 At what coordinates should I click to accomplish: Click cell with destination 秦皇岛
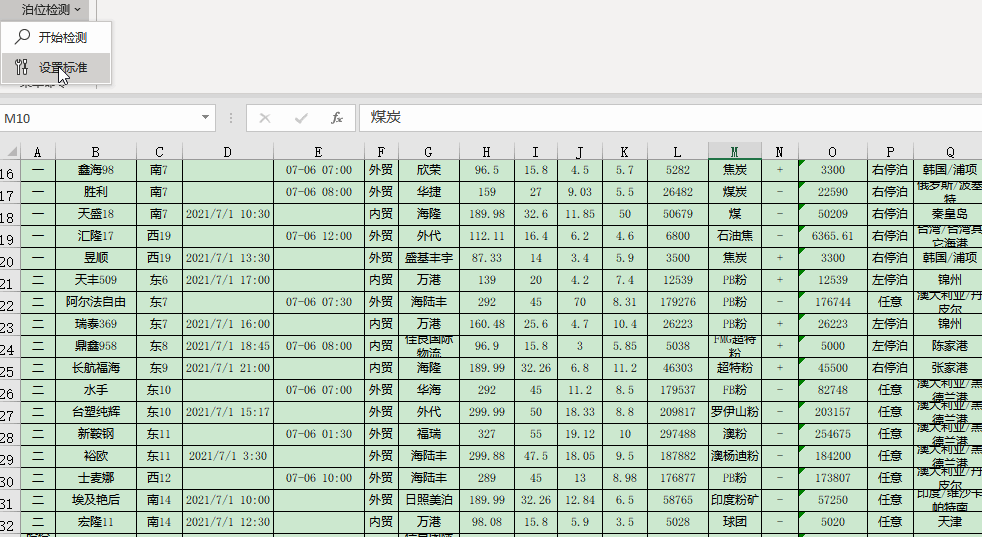(950, 214)
